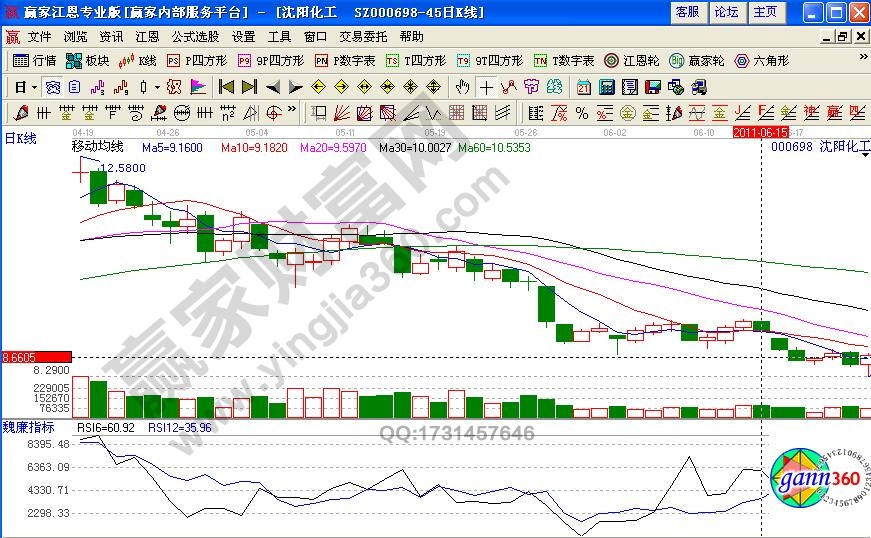Expand the top toolbar overflow chevron
The height and width of the screenshot is (538, 871).
(863, 60)
